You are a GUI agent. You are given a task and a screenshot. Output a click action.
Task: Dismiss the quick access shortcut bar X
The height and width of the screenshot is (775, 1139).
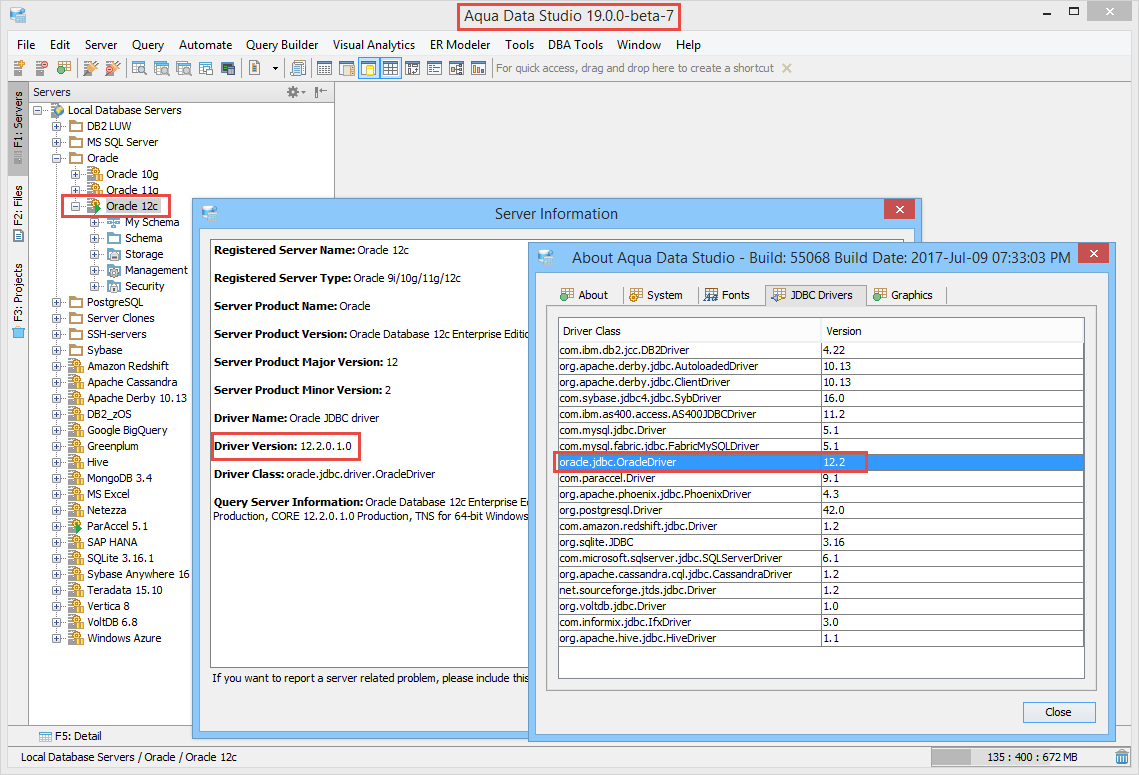point(787,68)
